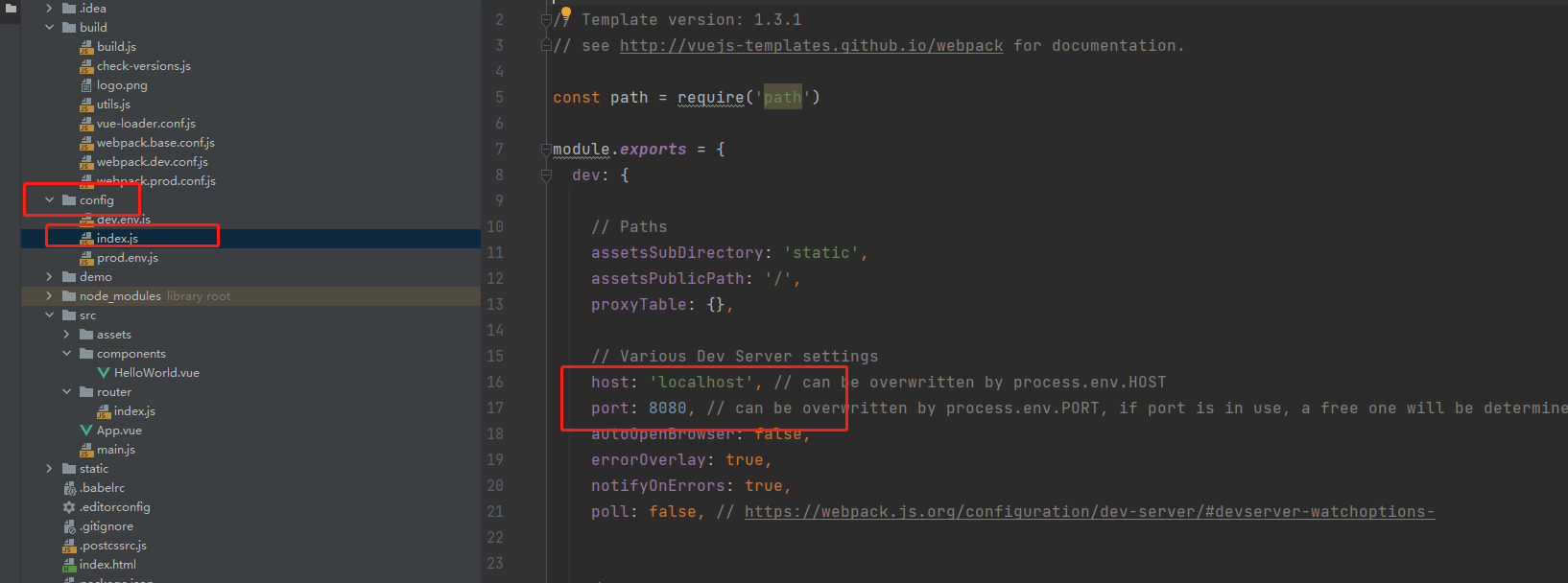Click the .babelrc file icon
Screen dimensions: 1568x583
coord(69,488)
